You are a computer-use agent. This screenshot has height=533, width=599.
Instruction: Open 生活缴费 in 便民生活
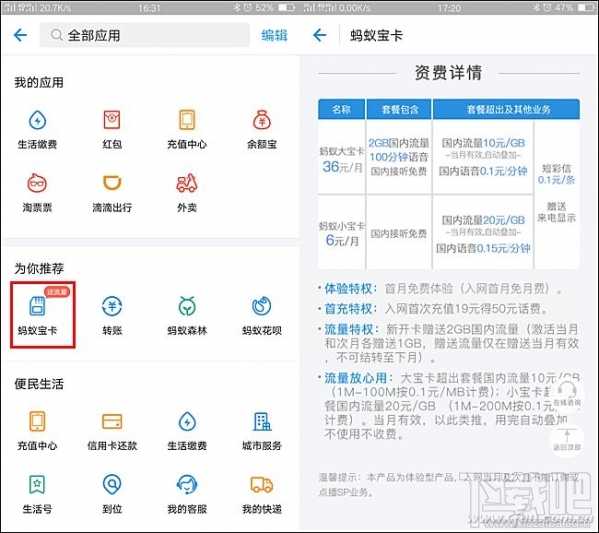pos(187,431)
